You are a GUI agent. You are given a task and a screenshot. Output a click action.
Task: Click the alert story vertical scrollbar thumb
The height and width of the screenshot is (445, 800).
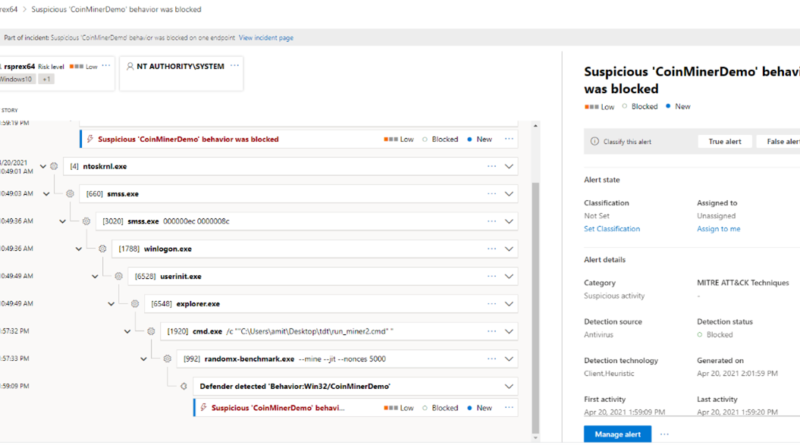(x=535, y=308)
